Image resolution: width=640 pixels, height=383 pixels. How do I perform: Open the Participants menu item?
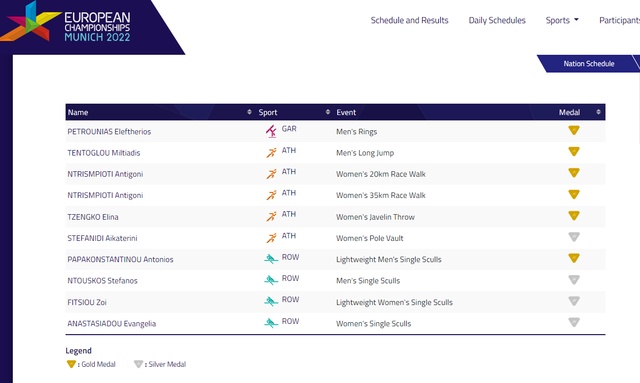pos(619,20)
